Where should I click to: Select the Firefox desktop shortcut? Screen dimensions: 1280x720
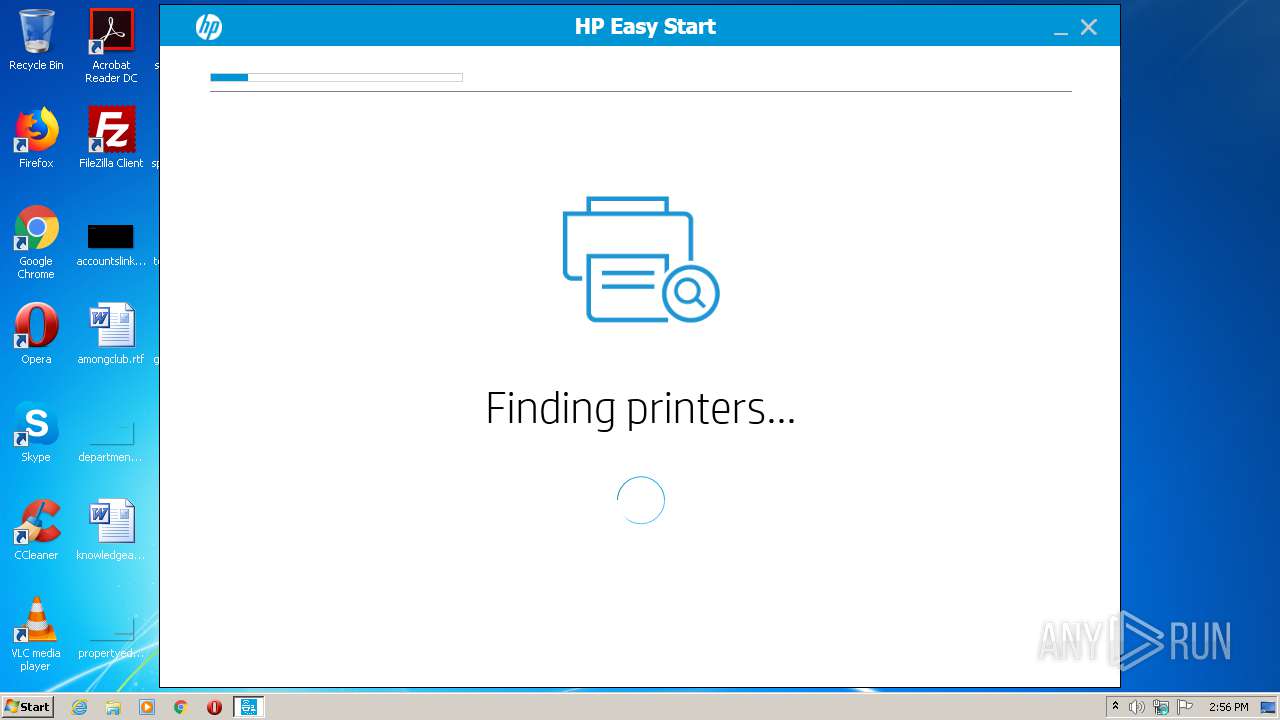[36, 138]
